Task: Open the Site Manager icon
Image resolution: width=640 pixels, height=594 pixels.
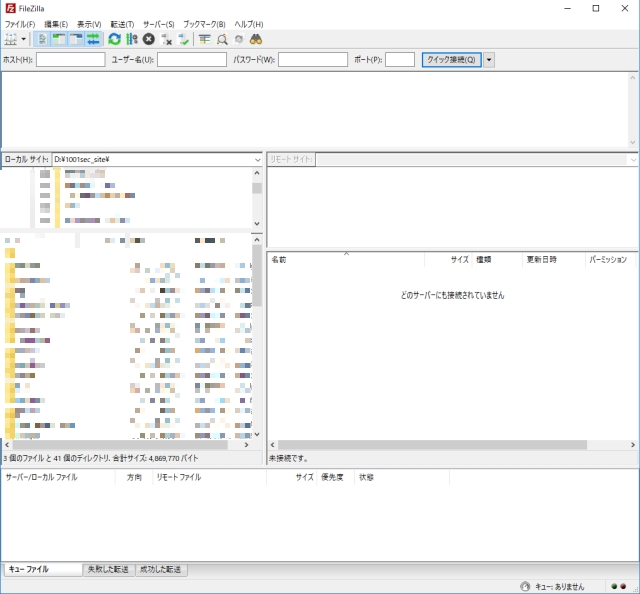Action: (x=12, y=39)
